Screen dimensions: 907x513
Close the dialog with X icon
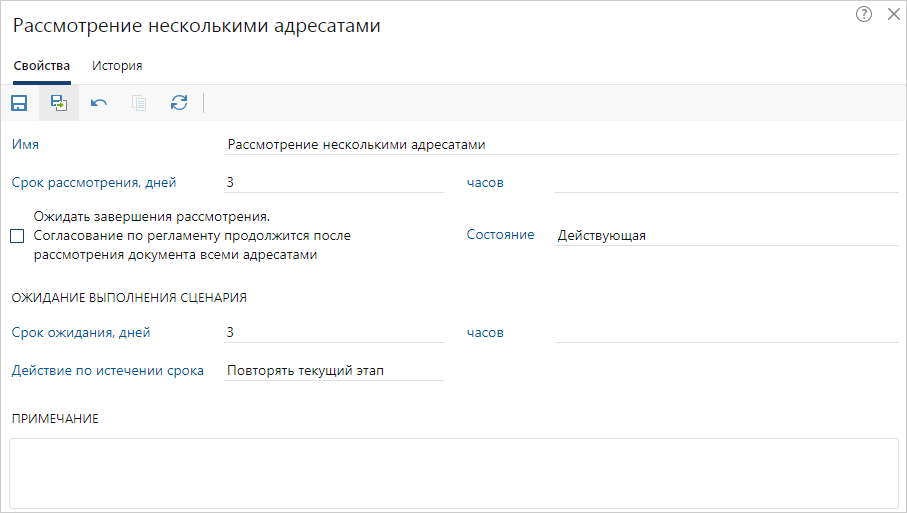(x=893, y=14)
